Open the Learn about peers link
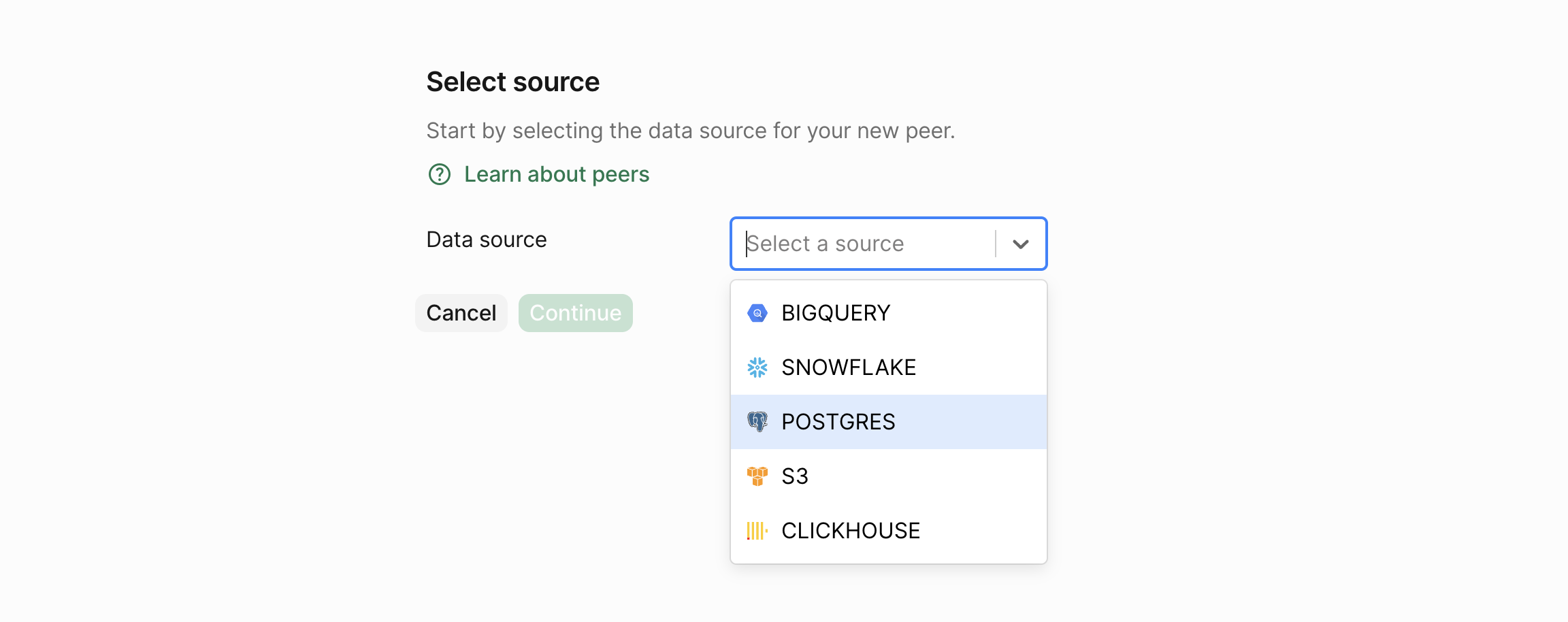 click(x=556, y=175)
